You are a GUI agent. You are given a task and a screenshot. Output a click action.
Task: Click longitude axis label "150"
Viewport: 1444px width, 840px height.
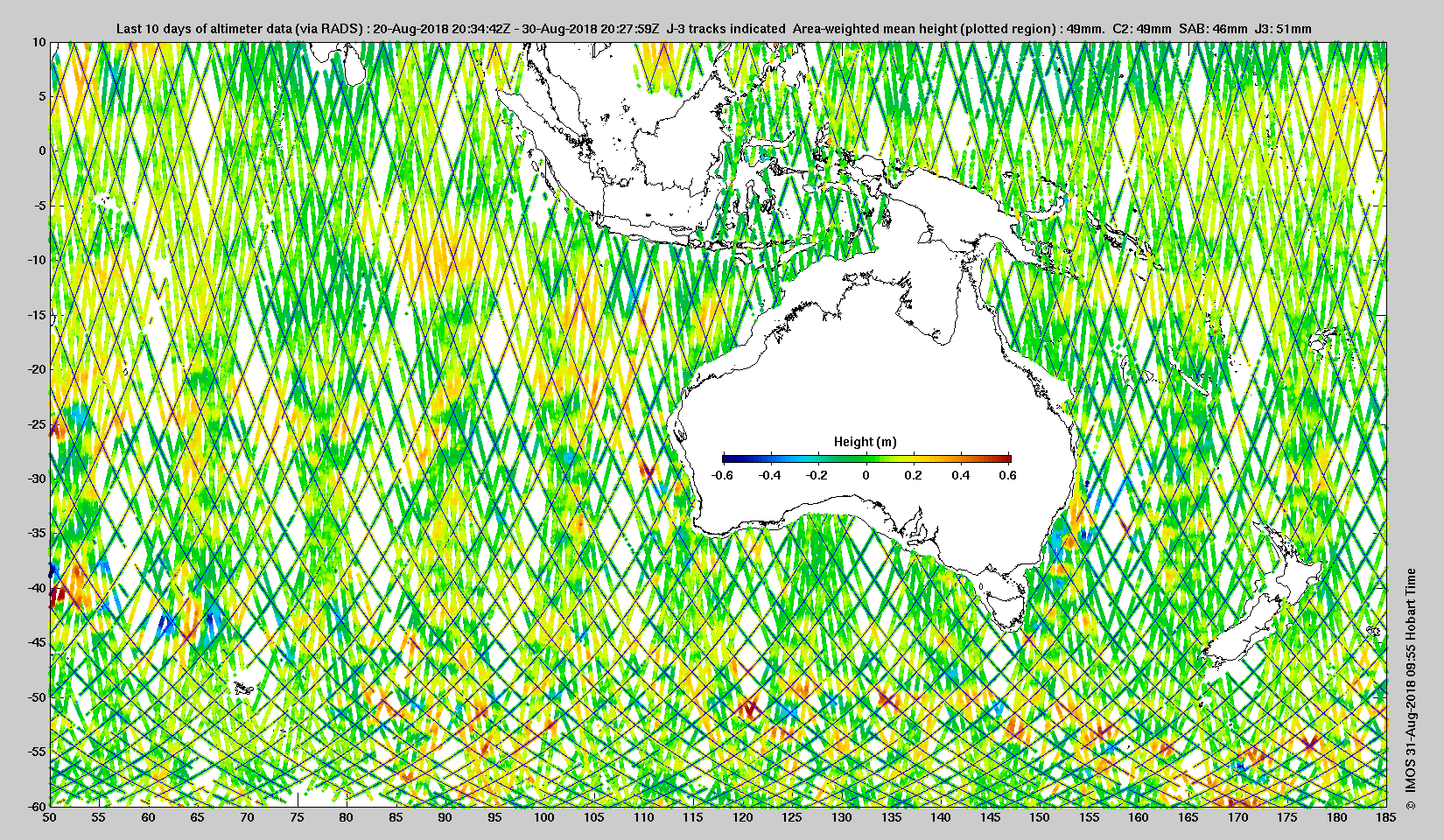[1040, 817]
